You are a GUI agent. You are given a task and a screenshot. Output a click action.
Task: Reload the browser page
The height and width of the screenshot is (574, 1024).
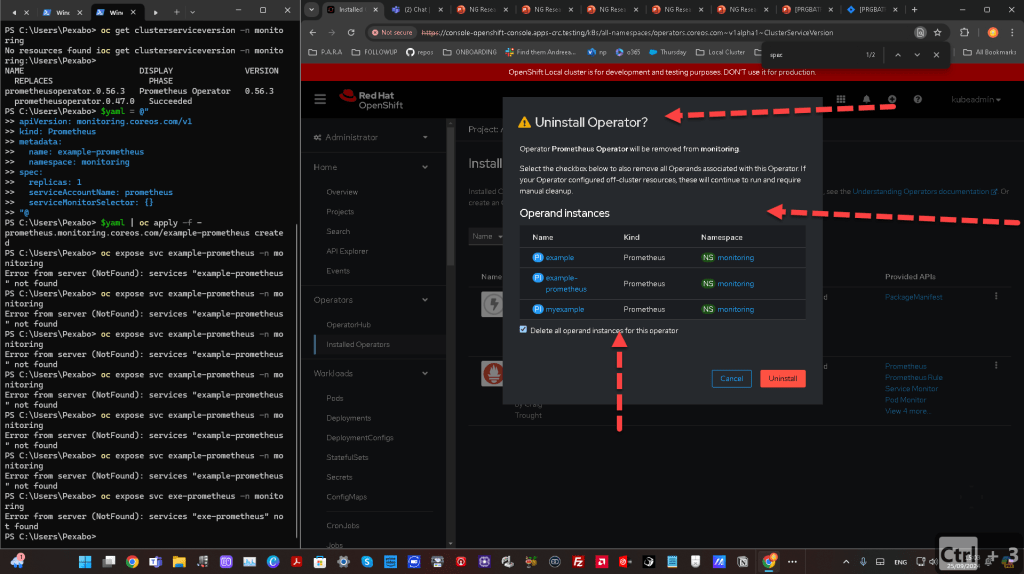(351, 33)
